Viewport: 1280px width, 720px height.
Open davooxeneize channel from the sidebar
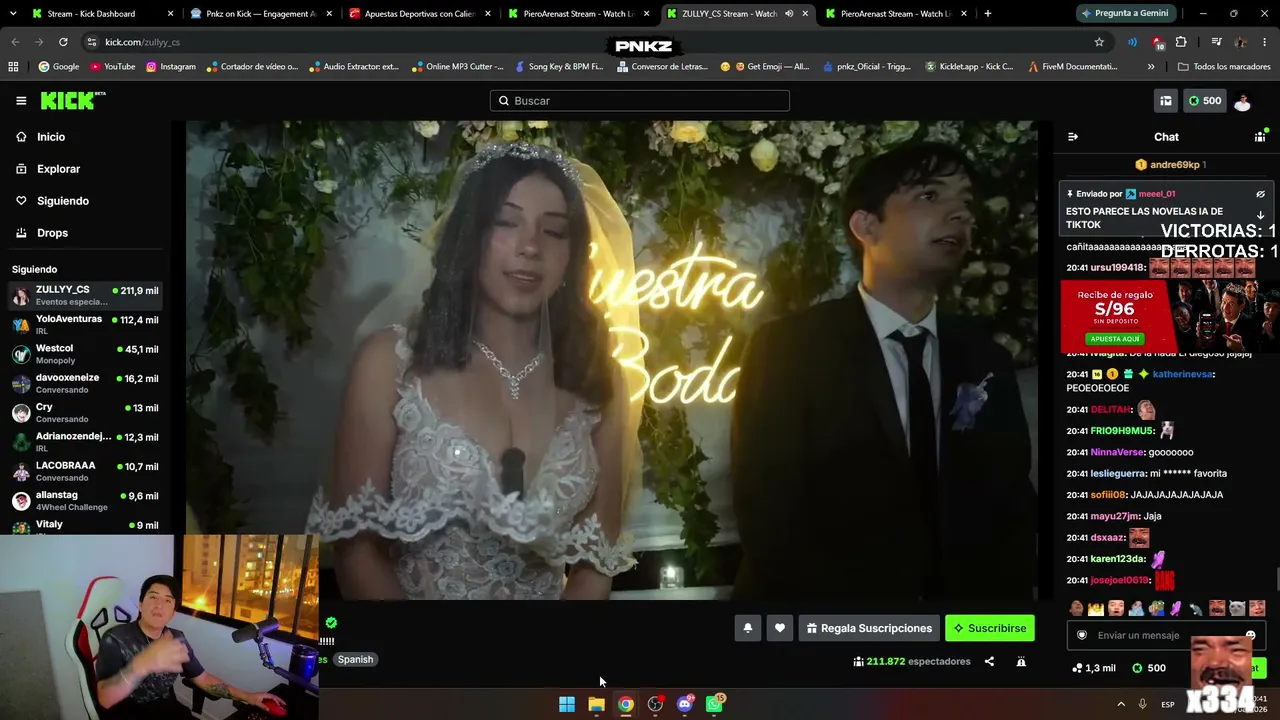85,383
